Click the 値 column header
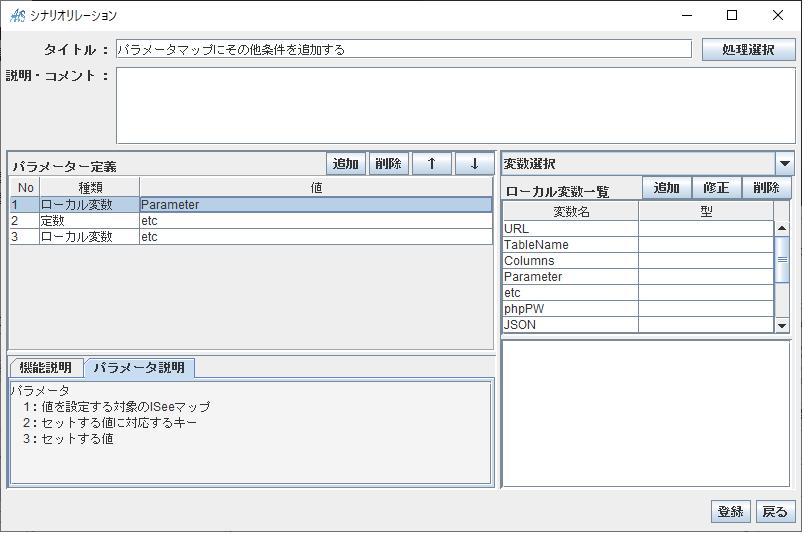805x535 pixels. click(316, 187)
